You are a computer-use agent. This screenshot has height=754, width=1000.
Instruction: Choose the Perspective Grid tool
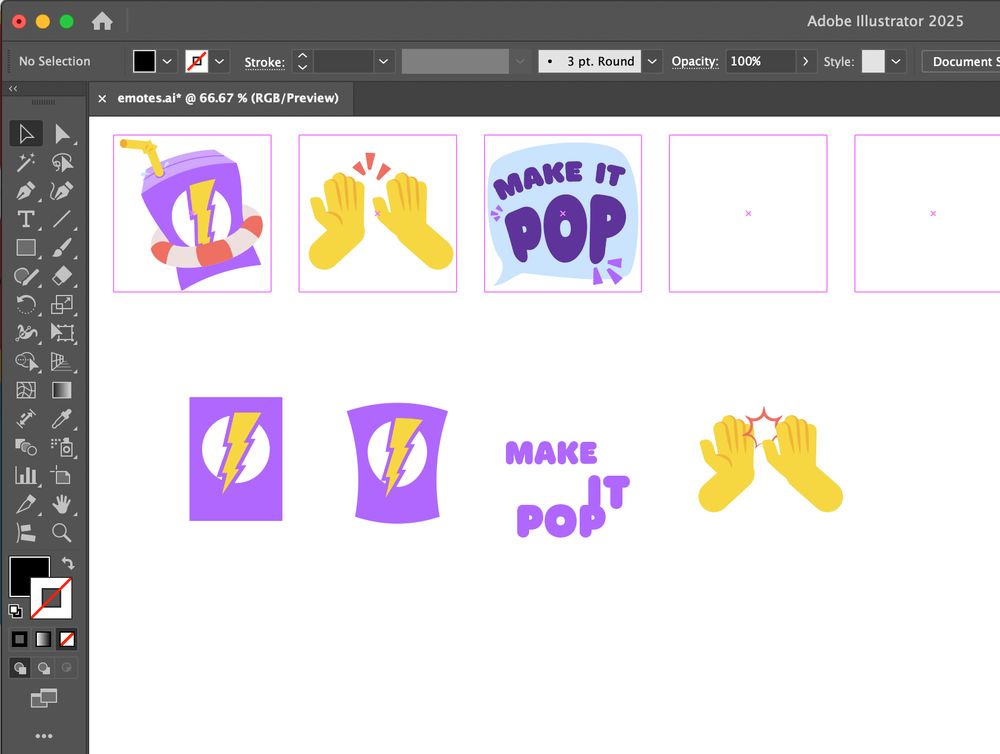pyautogui.click(x=62, y=361)
